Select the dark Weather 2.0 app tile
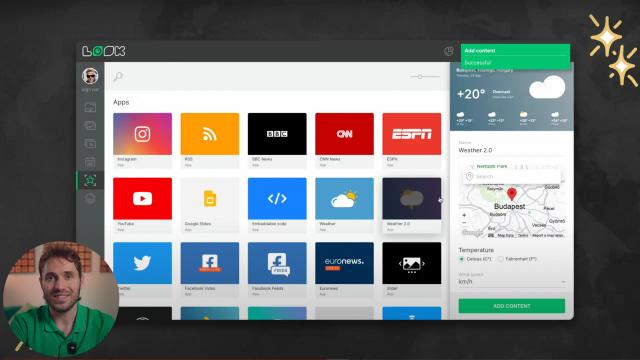This screenshot has height=360, width=640. pyautogui.click(x=412, y=205)
